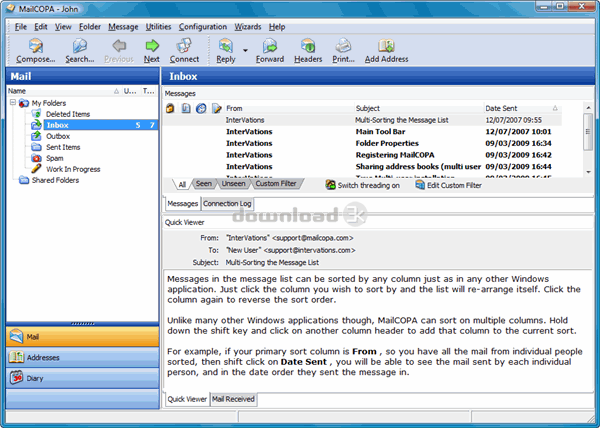Select the Deleted Items folder
Image resolution: width=600 pixels, height=428 pixels.
pos(68,114)
